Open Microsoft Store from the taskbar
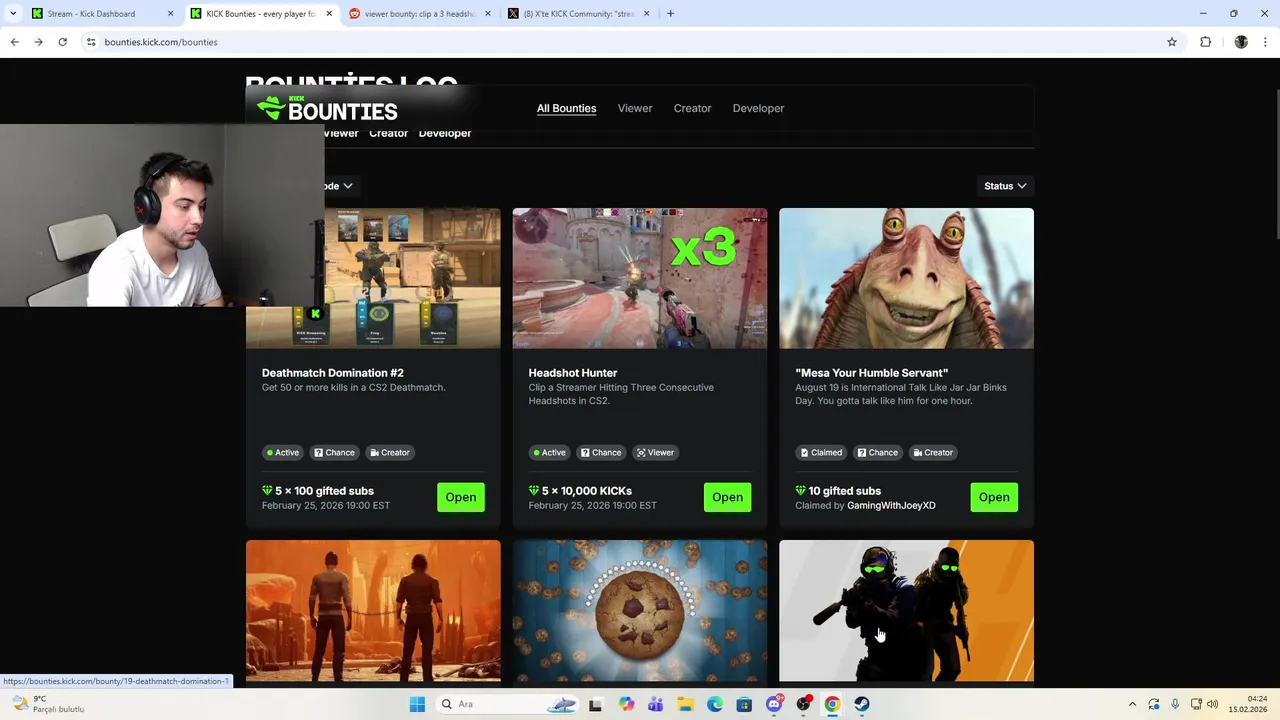Viewport: 1280px width, 720px height. 744,704
